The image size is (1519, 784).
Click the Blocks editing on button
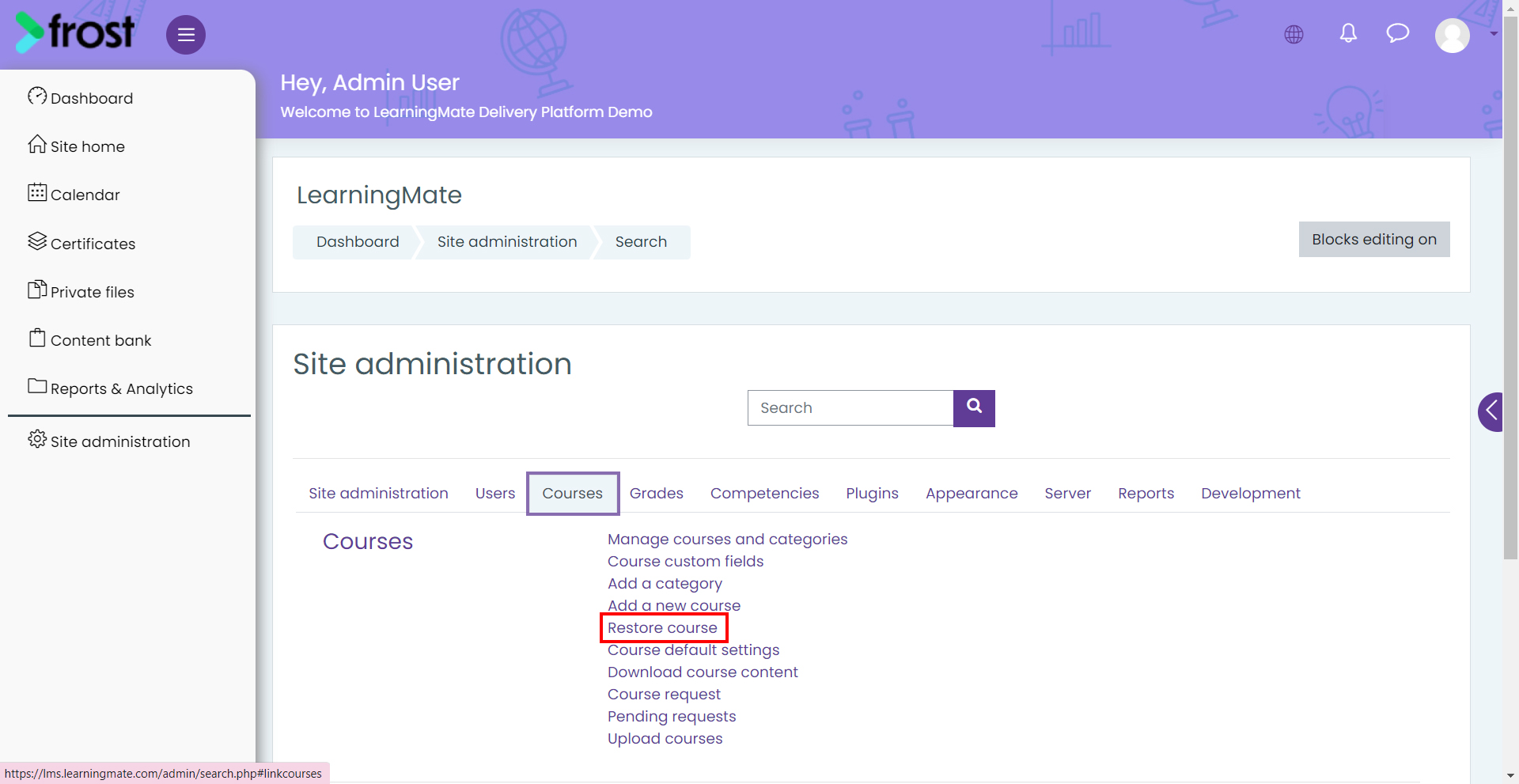coord(1374,240)
